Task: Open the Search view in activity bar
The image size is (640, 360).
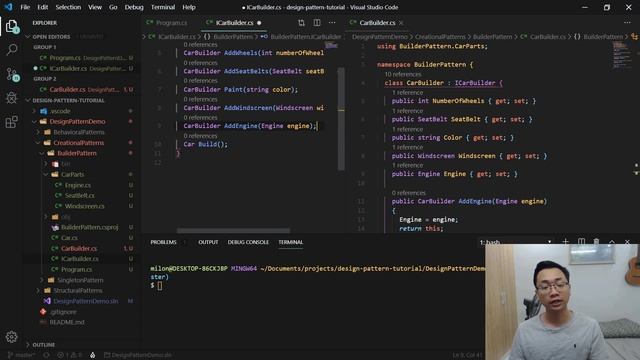Action: [12, 50]
